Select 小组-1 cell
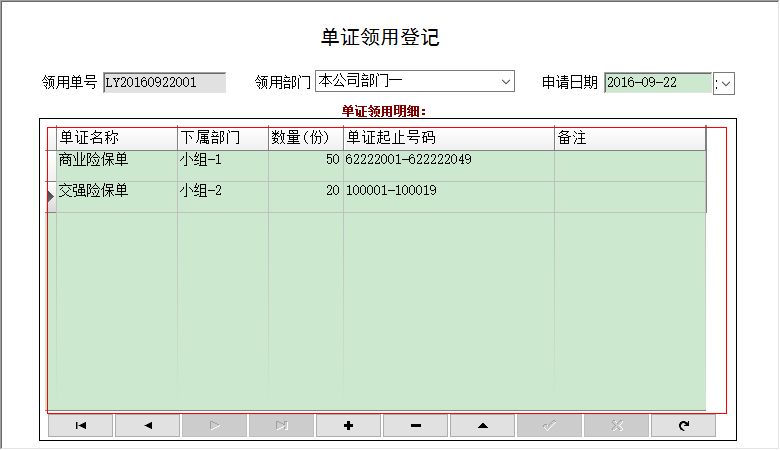Image resolution: width=780 pixels, height=450 pixels. (223, 166)
